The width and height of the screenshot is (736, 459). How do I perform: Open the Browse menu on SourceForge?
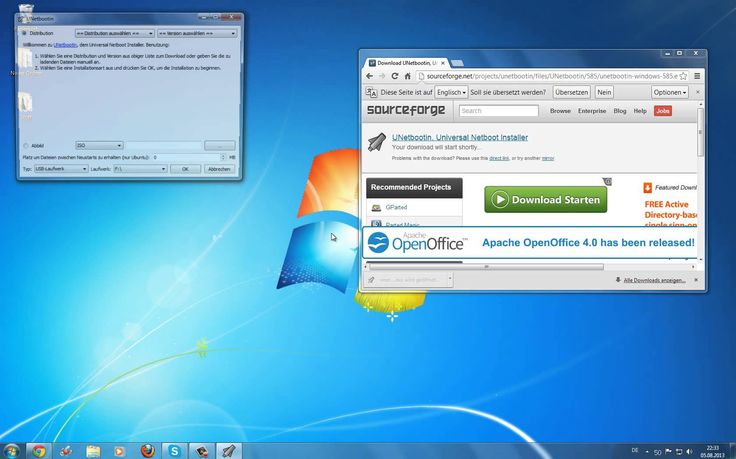pyautogui.click(x=560, y=111)
